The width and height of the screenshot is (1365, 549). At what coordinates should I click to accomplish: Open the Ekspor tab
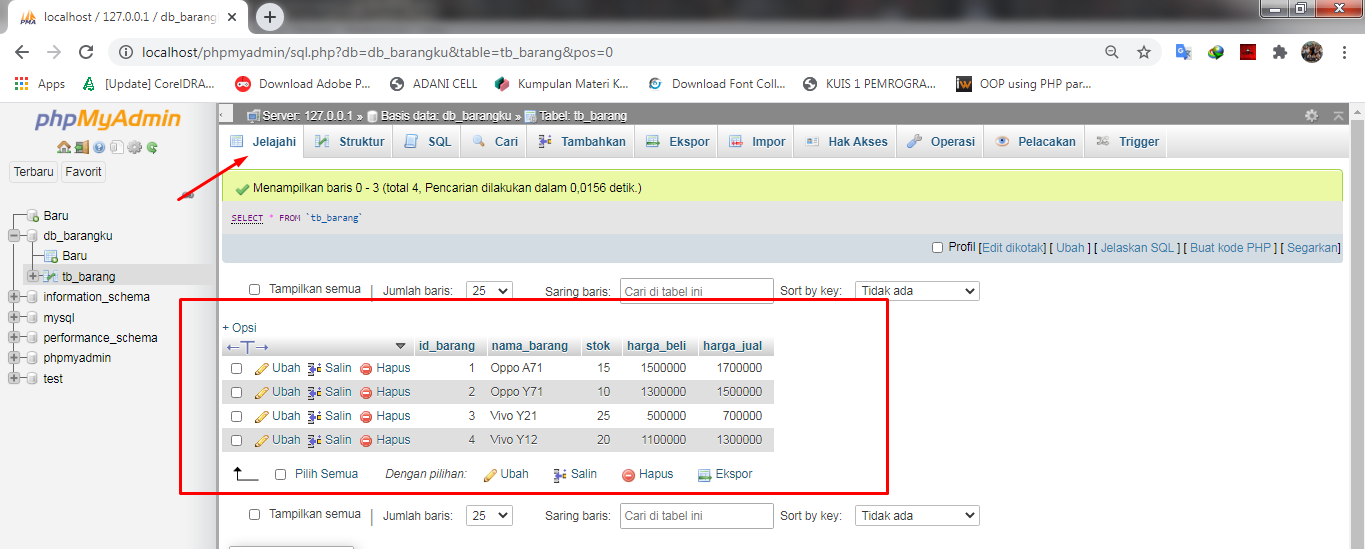[678, 142]
